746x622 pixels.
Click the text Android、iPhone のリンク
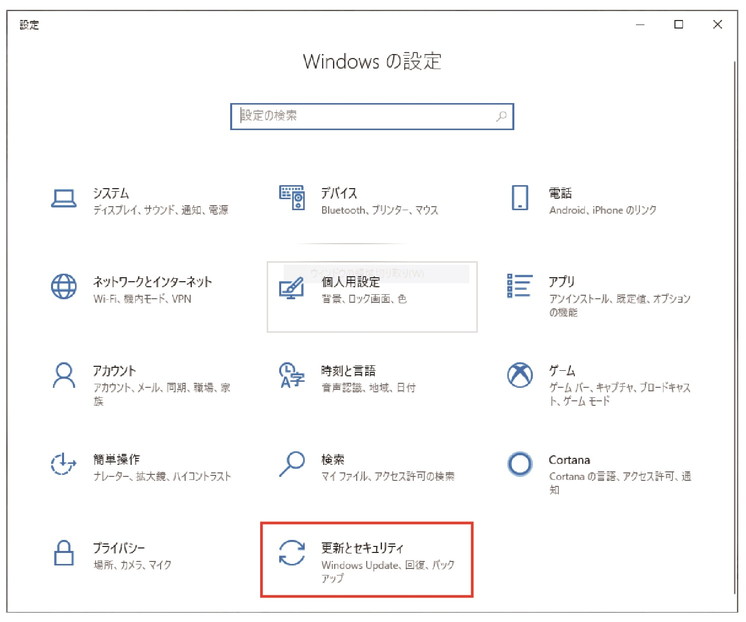click(x=603, y=210)
